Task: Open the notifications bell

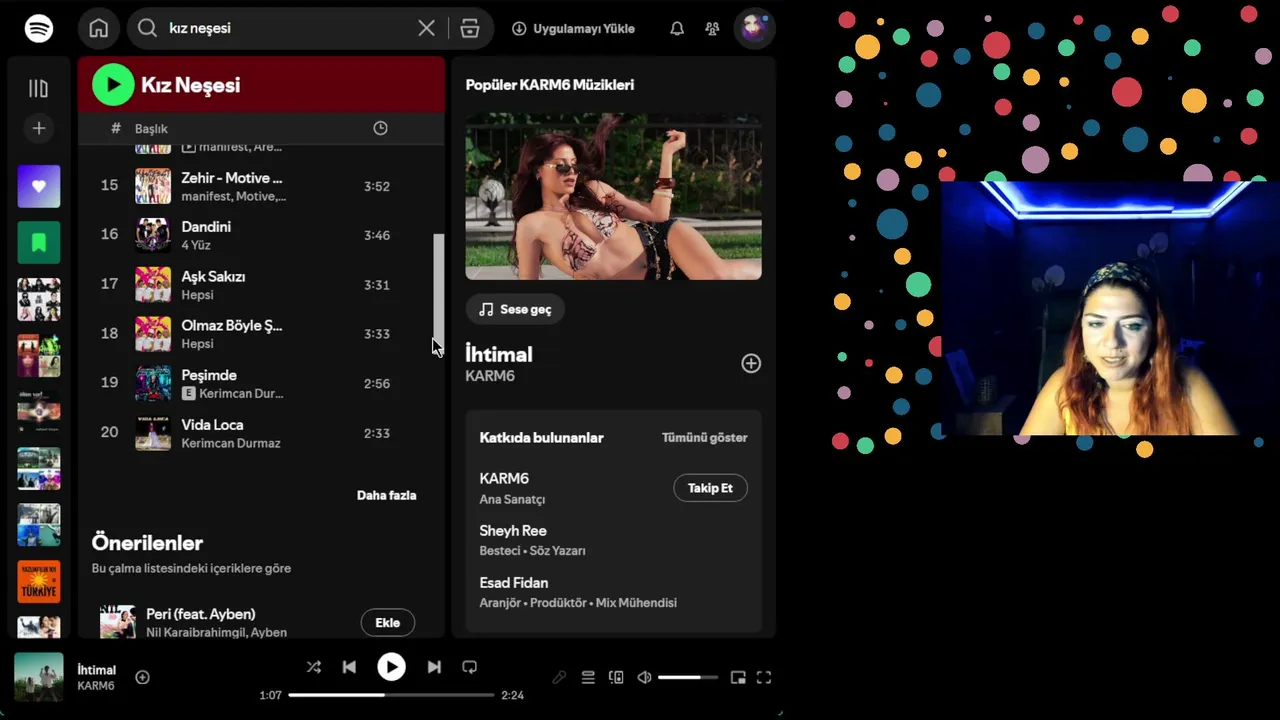Action: pos(677,28)
